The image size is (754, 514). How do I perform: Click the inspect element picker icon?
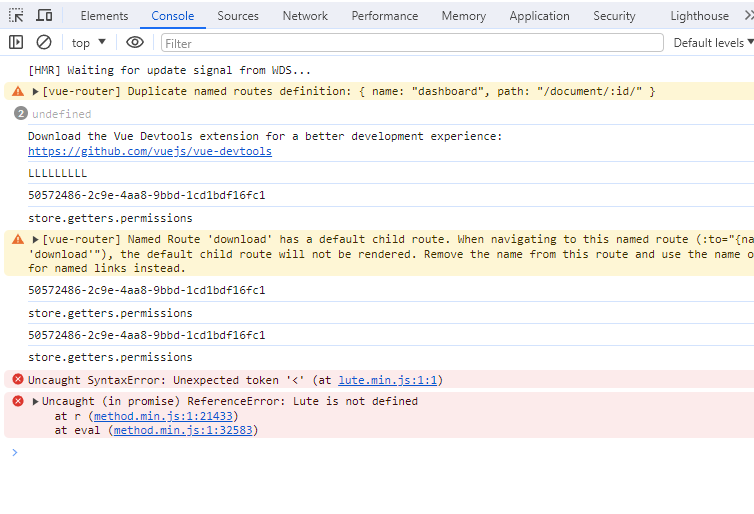(x=16, y=16)
